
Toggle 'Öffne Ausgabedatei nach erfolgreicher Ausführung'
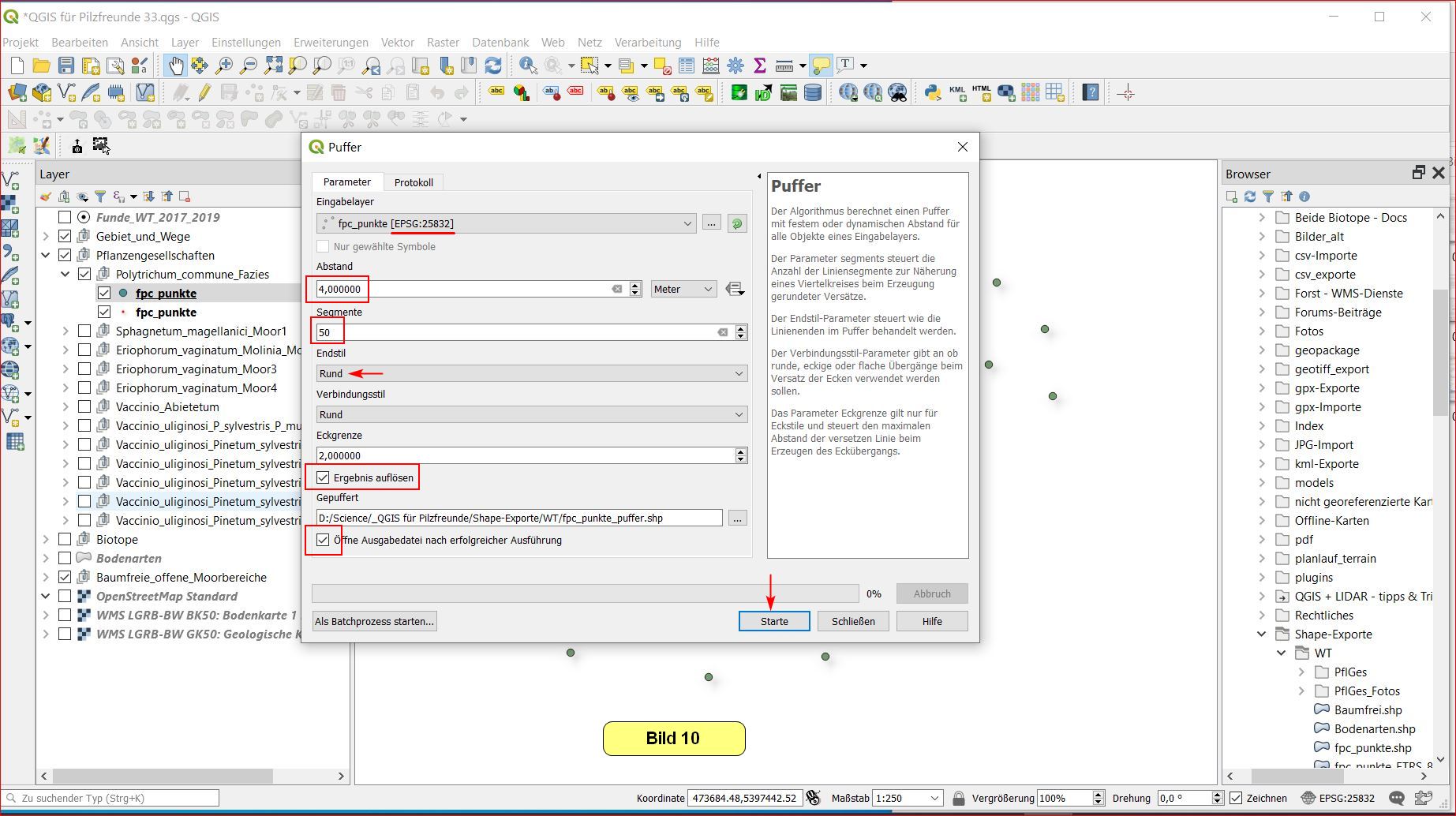click(x=323, y=541)
